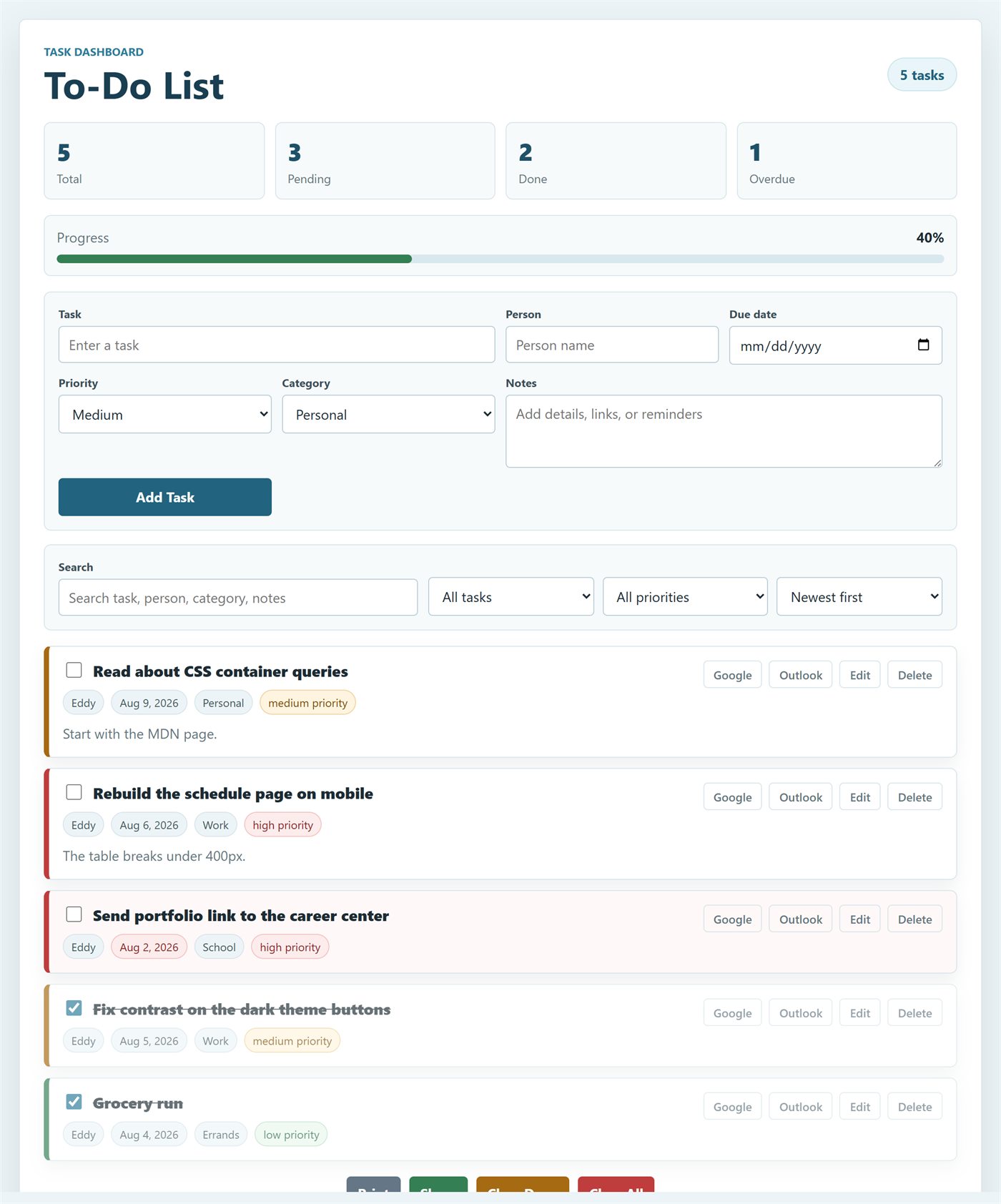This screenshot has height=1204, width=1001.
Task: Edit the Rebuild schedule page task
Action: 860,797
